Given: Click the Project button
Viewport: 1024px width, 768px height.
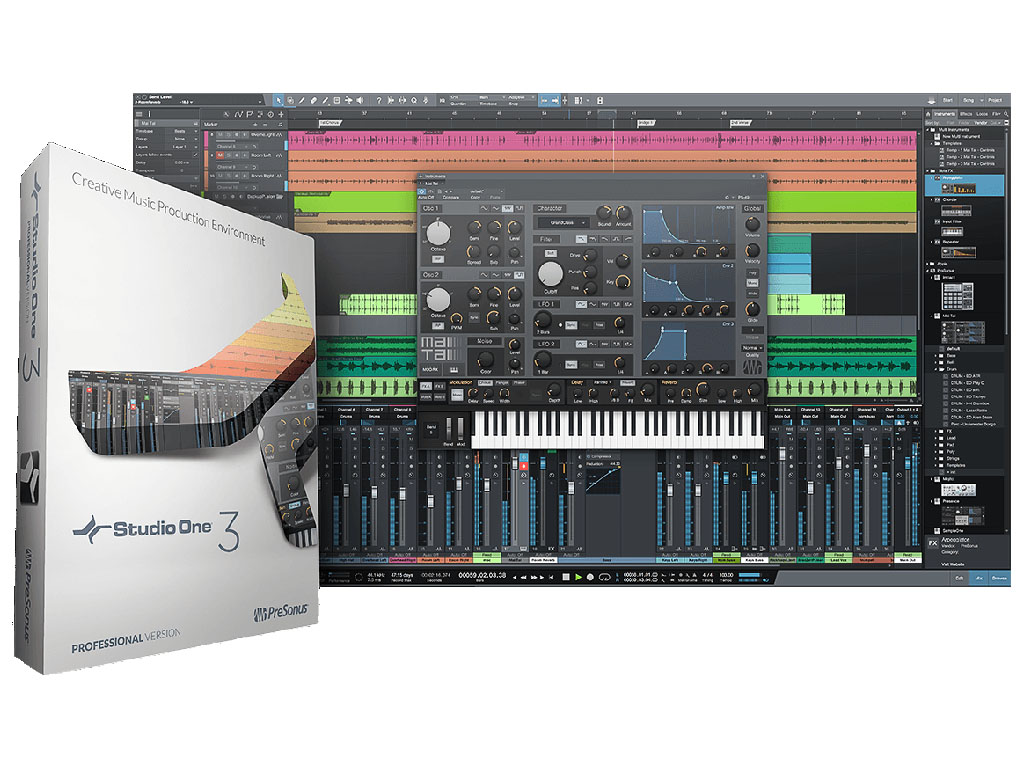Looking at the screenshot, I should click(x=995, y=101).
